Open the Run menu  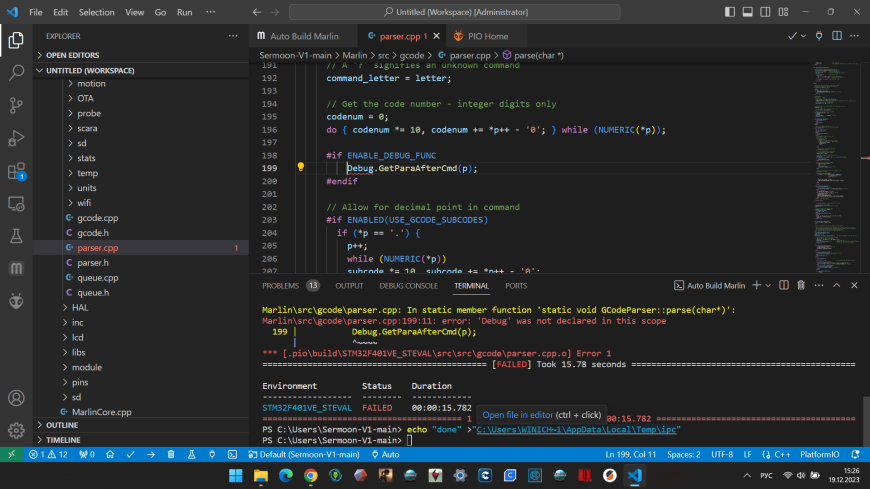point(184,12)
